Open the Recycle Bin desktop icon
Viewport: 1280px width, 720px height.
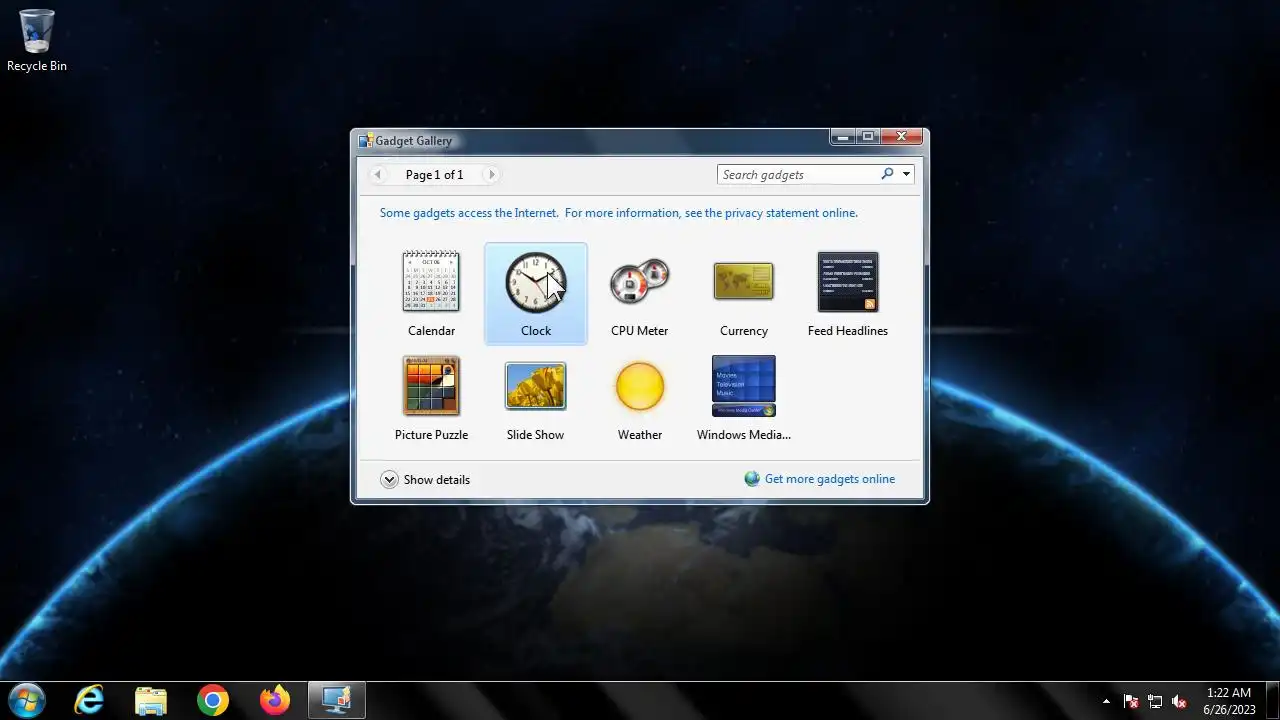pyautogui.click(x=37, y=40)
